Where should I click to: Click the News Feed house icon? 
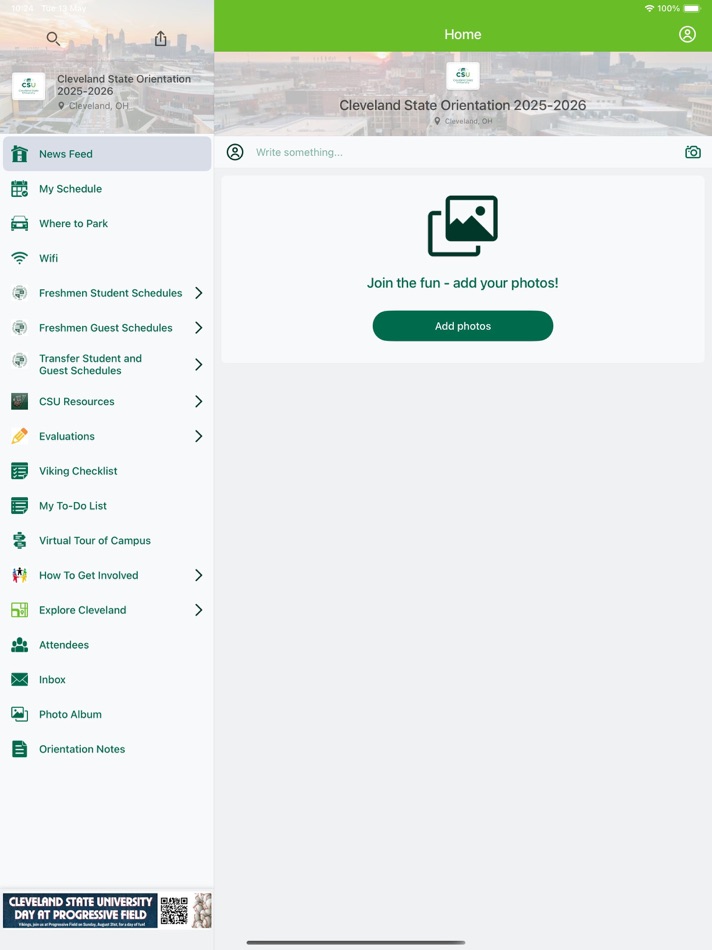pyautogui.click(x=19, y=154)
